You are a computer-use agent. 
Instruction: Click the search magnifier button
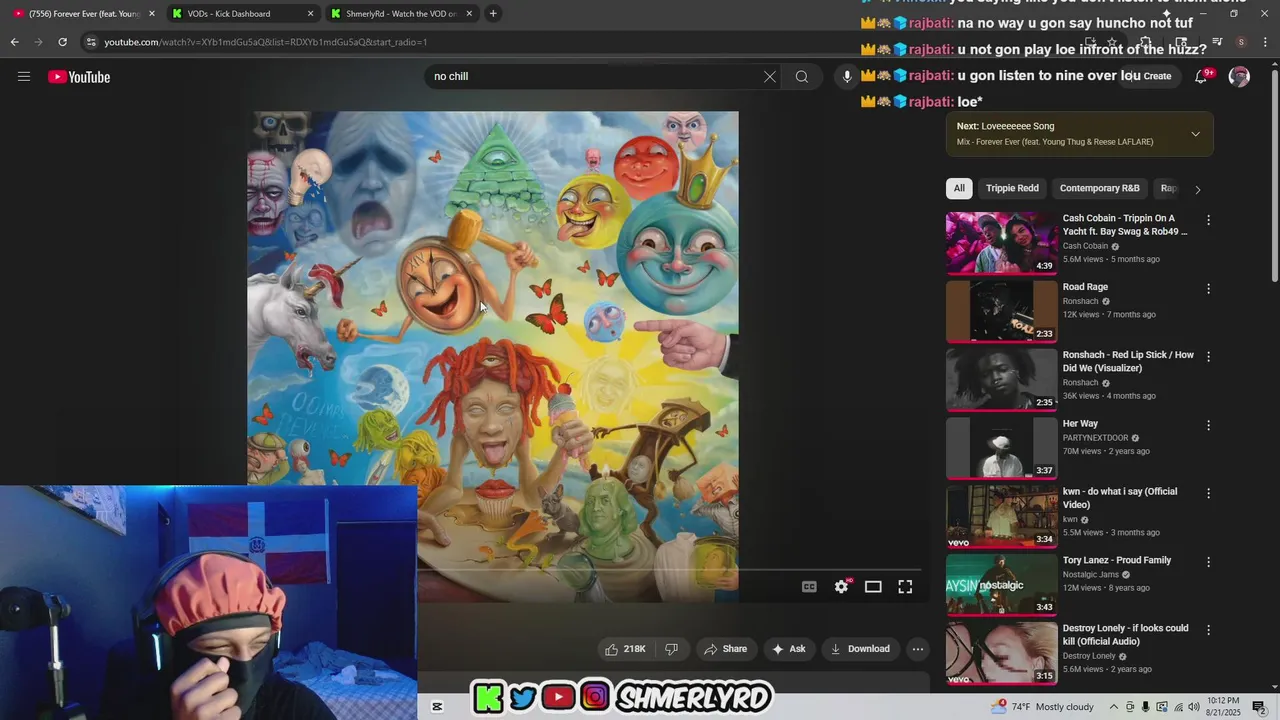click(x=802, y=77)
